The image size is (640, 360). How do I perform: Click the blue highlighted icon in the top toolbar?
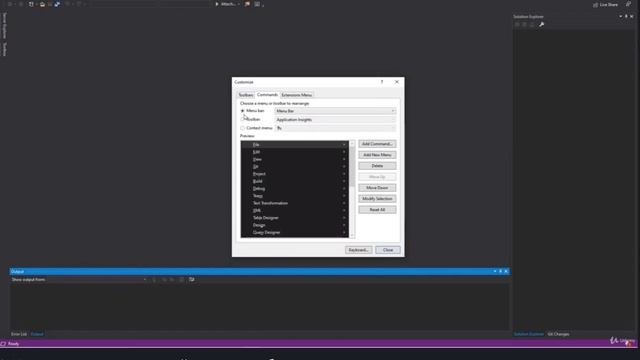point(57,4)
